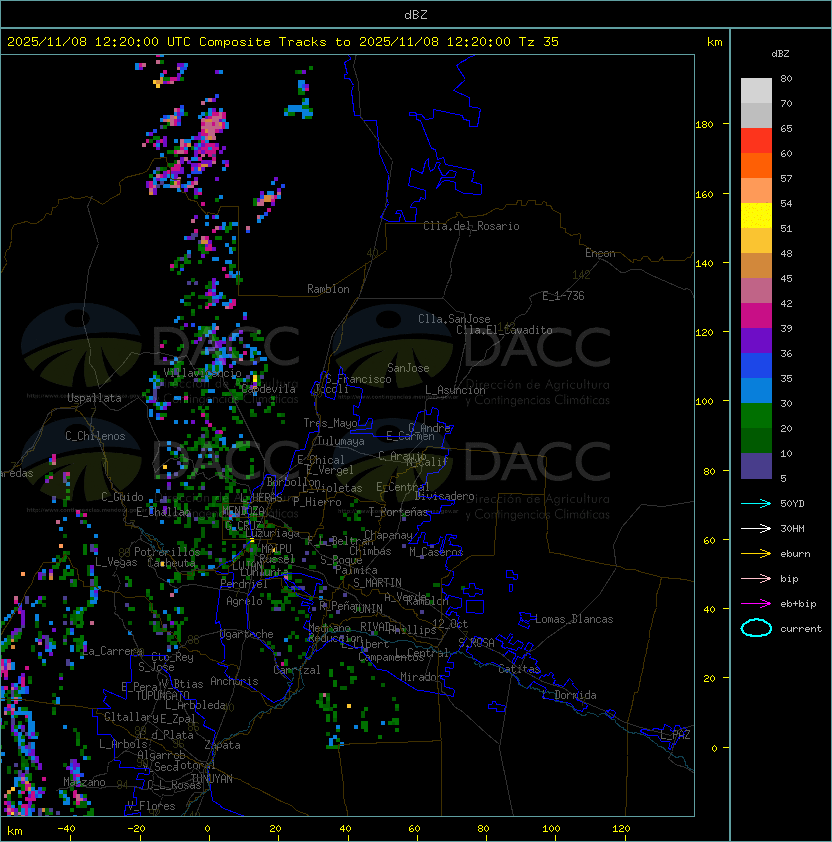Click the 'Manzano' place label

pyautogui.click(x=84, y=782)
